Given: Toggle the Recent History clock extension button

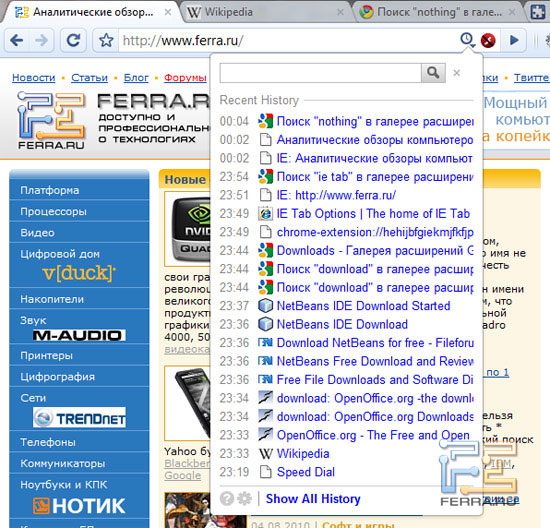Looking at the screenshot, I should [468, 40].
